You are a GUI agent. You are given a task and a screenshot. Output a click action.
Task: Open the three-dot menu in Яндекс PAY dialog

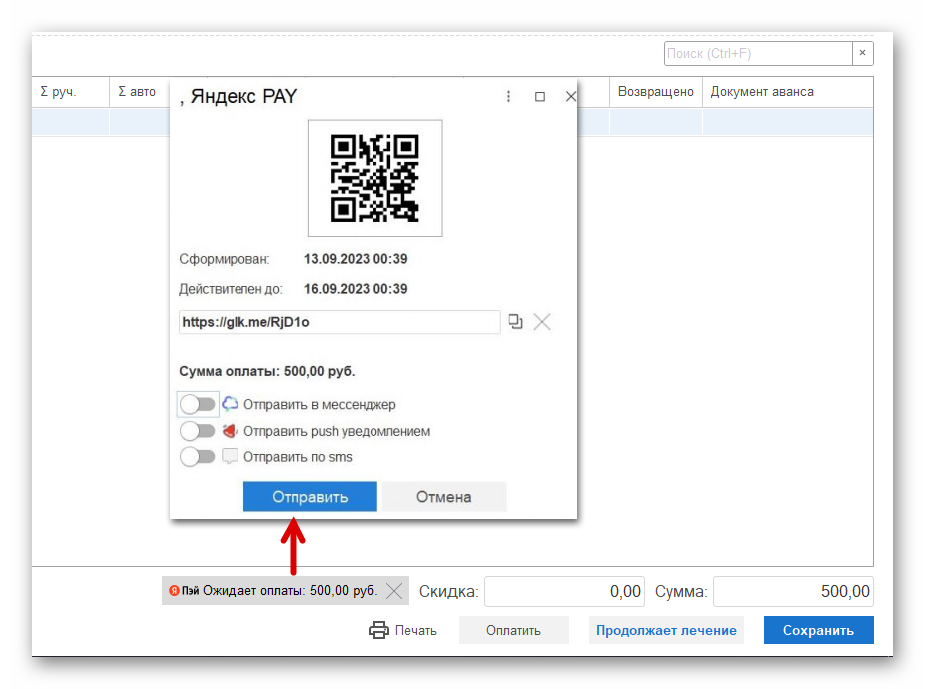click(x=508, y=96)
